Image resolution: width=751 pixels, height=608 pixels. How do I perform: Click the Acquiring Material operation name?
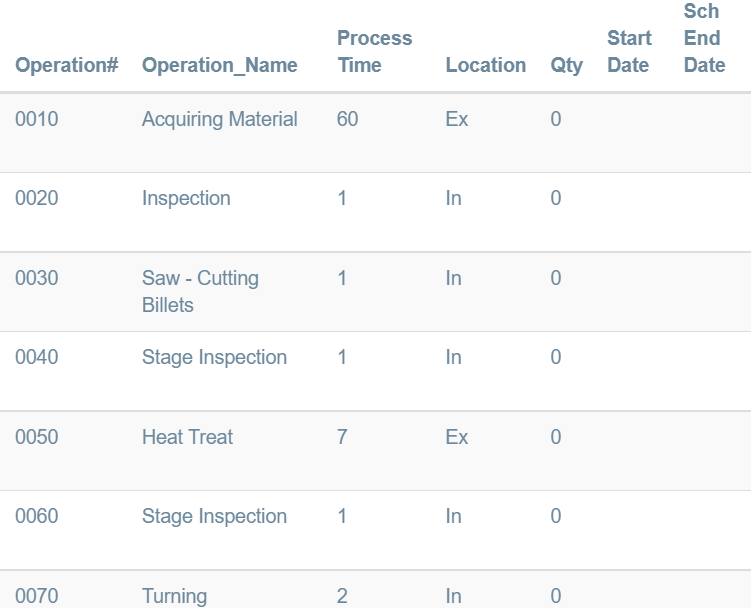click(x=220, y=119)
